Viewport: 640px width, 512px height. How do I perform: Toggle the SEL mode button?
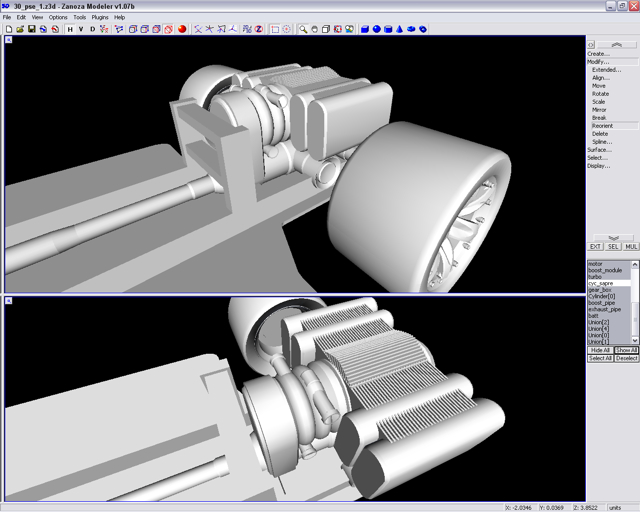coord(613,246)
